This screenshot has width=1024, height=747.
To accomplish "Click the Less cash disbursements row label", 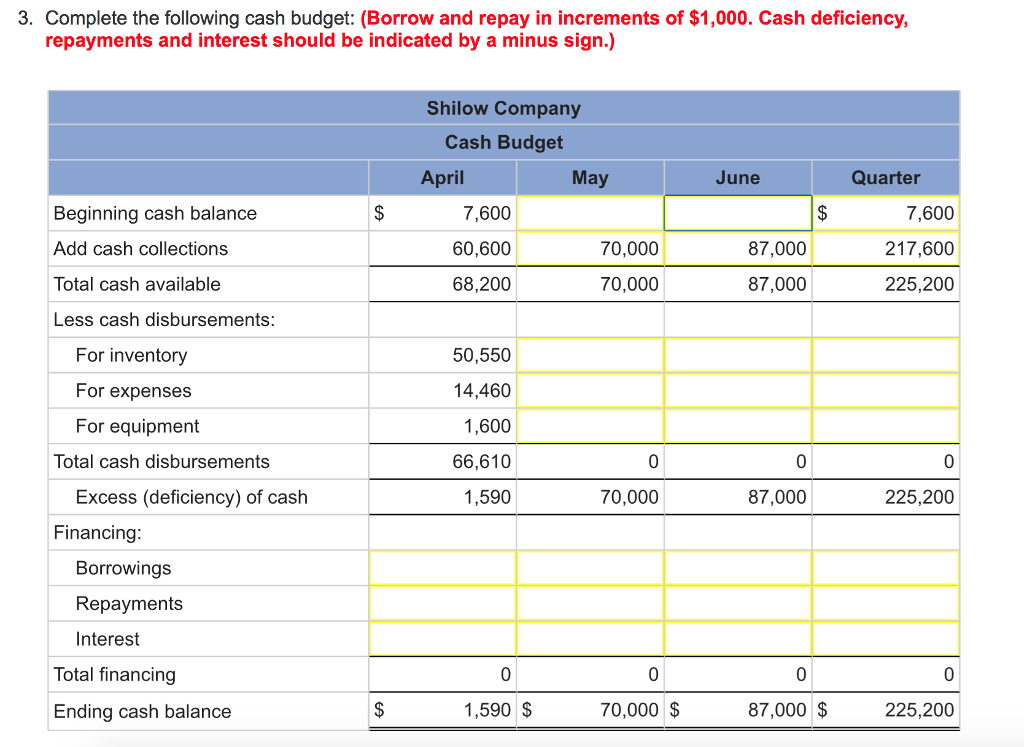I will 145,319.
